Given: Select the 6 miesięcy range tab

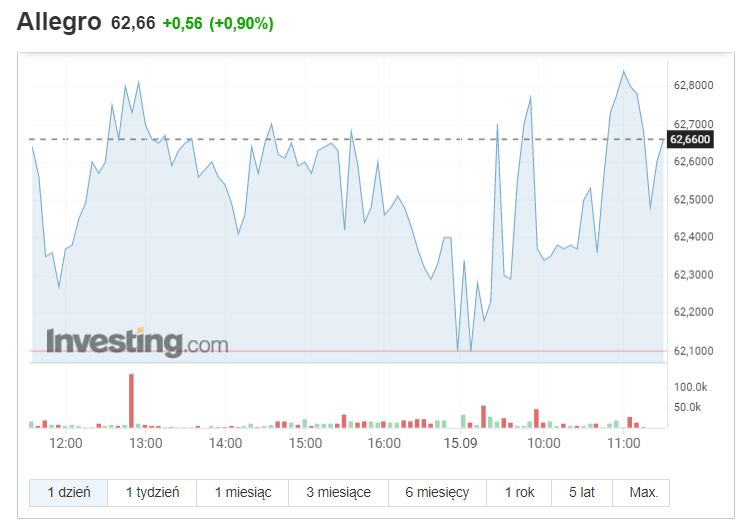Looking at the screenshot, I should (437, 492).
